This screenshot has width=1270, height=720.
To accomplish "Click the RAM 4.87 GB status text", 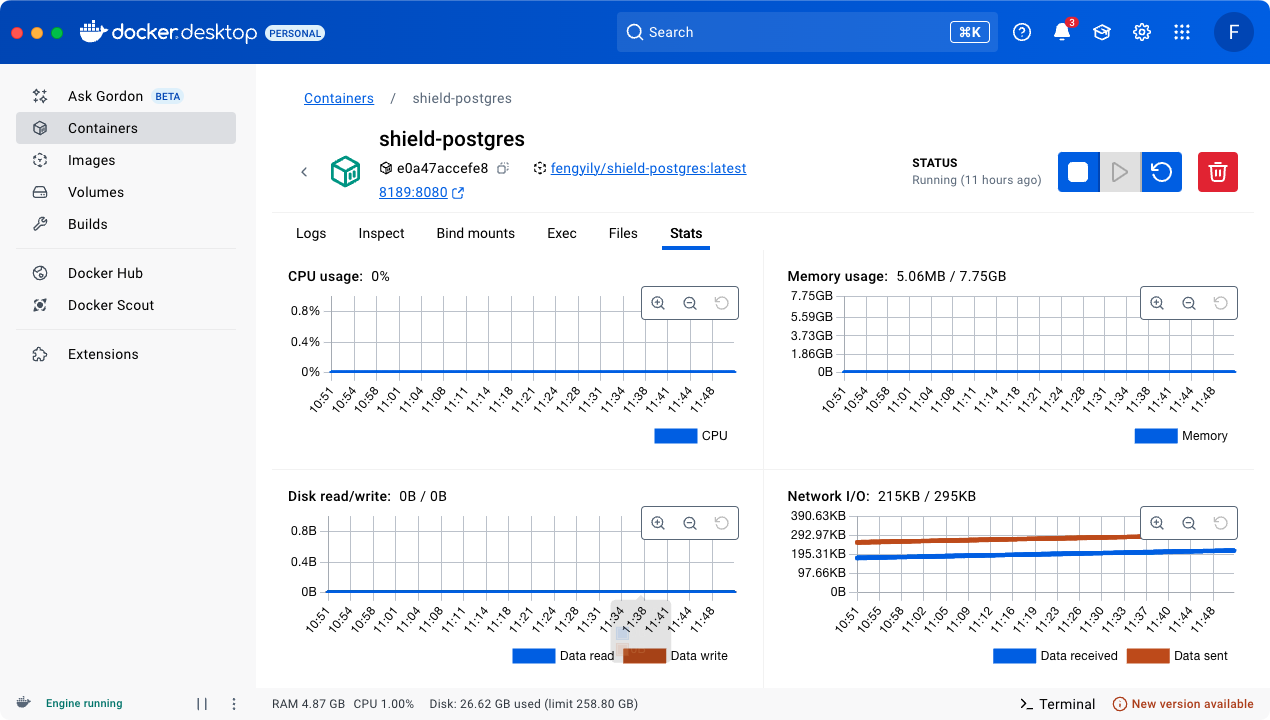I will click(x=309, y=704).
